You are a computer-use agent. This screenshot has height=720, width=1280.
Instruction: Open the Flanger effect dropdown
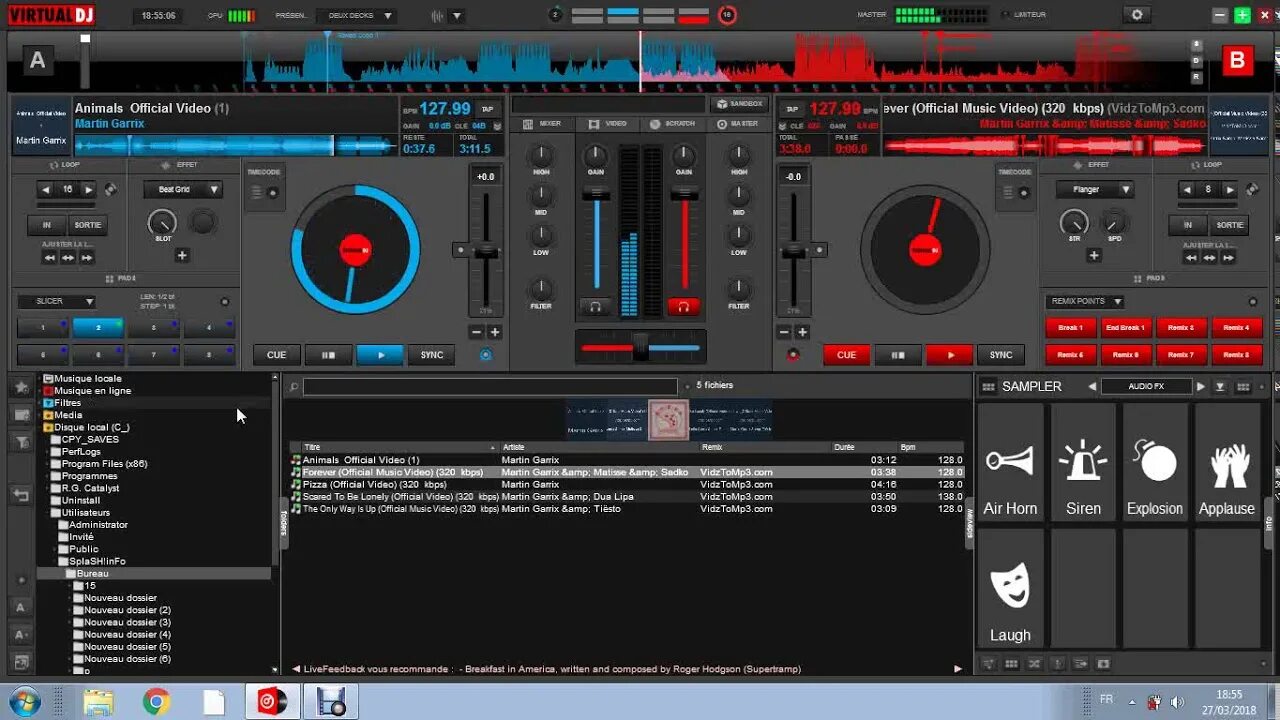pyautogui.click(x=1095, y=189)
